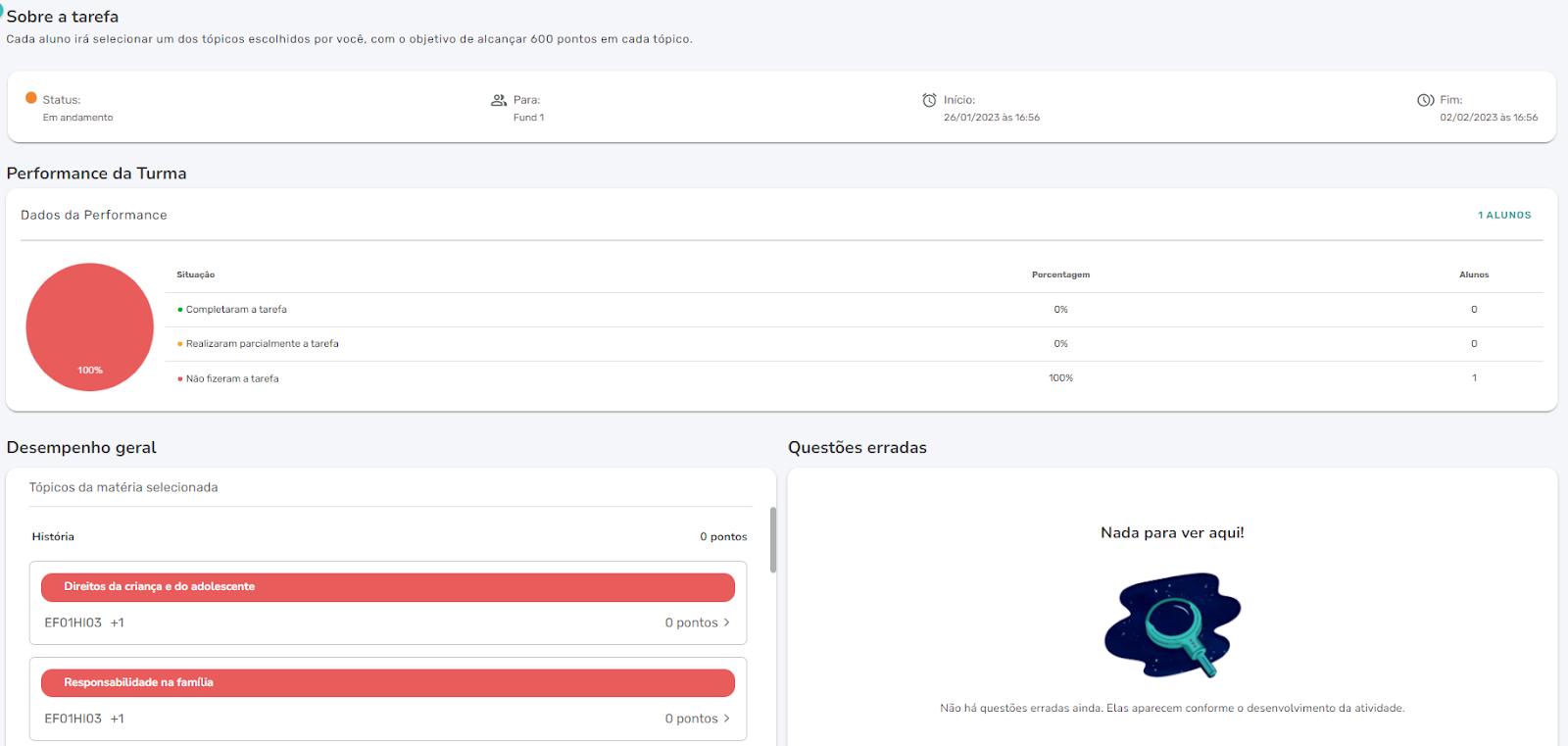
Task: Click the people icon beside Para
Action: [x=499, y=100]
